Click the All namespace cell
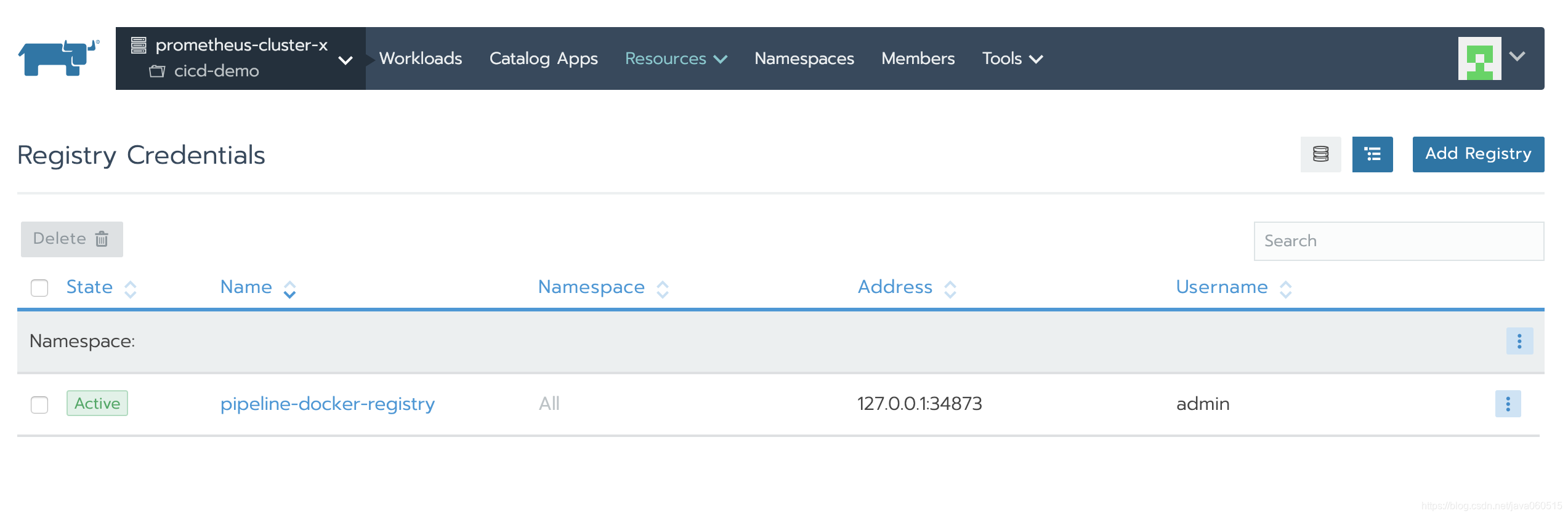This screenshot has height=517, width=1568. [x=549, y=404]
